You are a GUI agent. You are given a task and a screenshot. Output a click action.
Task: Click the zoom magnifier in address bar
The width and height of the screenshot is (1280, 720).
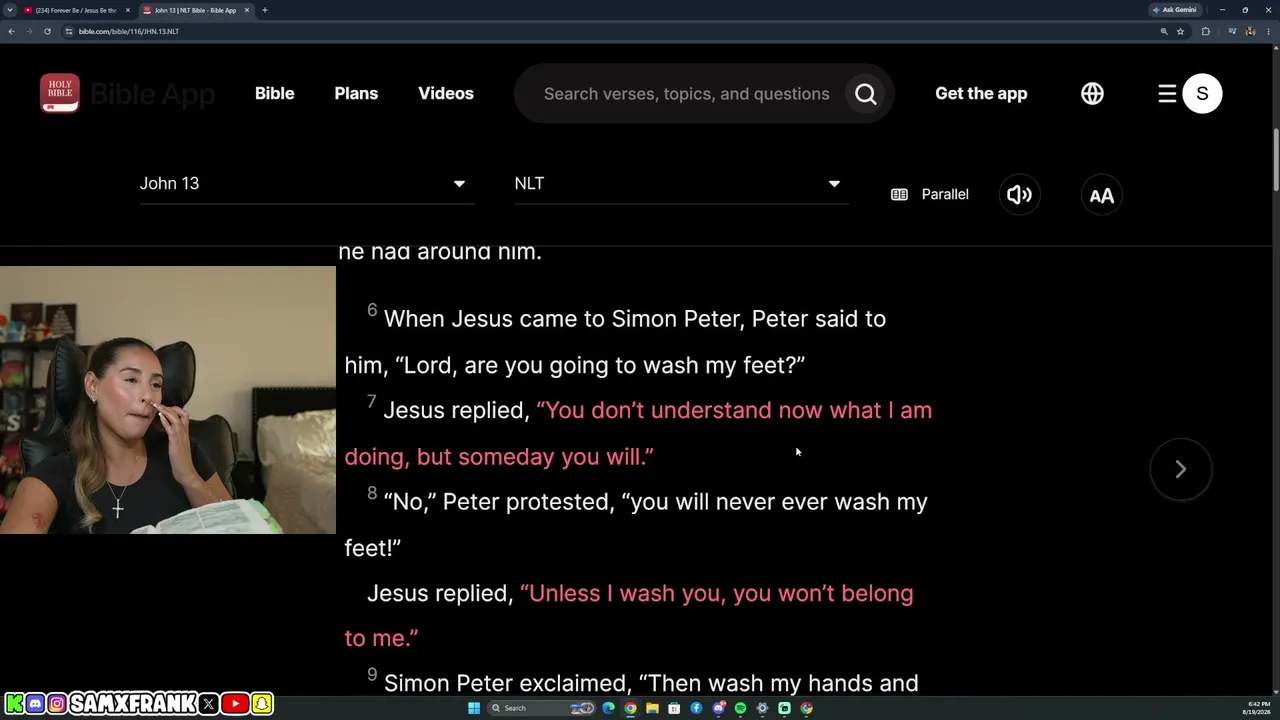coord(1164,31)
